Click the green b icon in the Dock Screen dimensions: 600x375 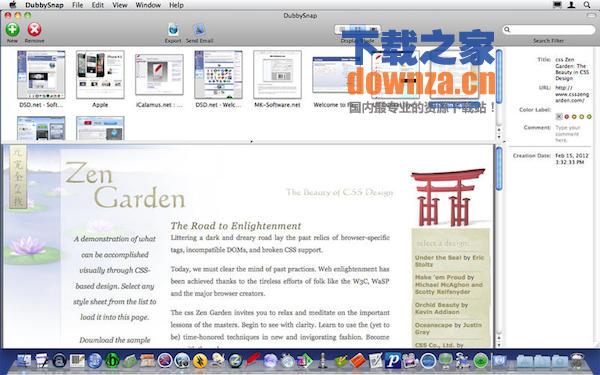click(112, 361)
